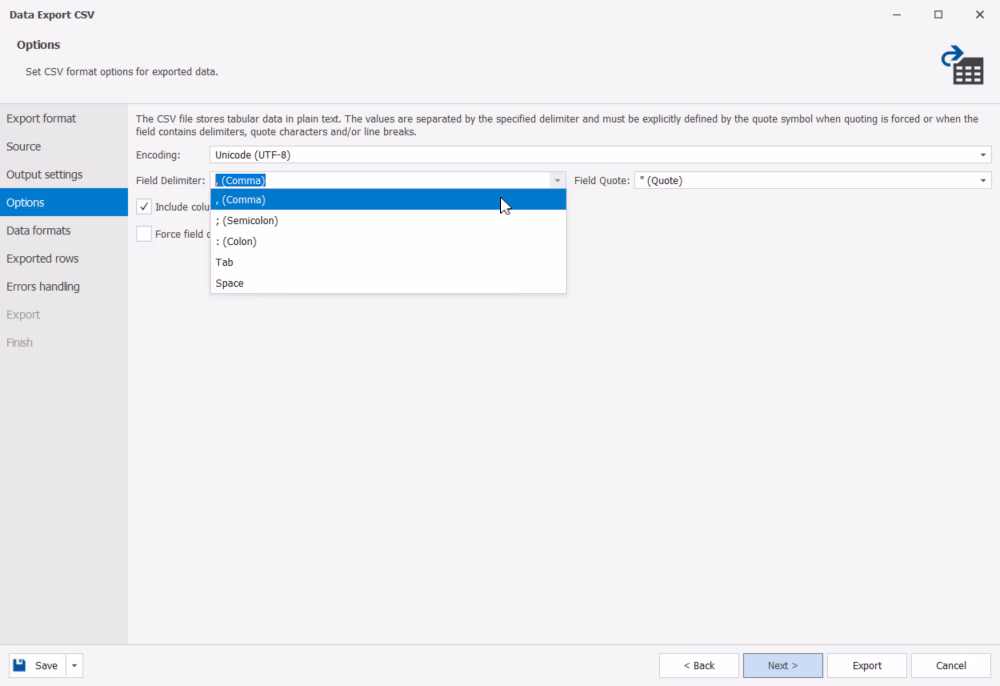Open the Source page in sidebar
1000x686 pixels.
point(64,147)
